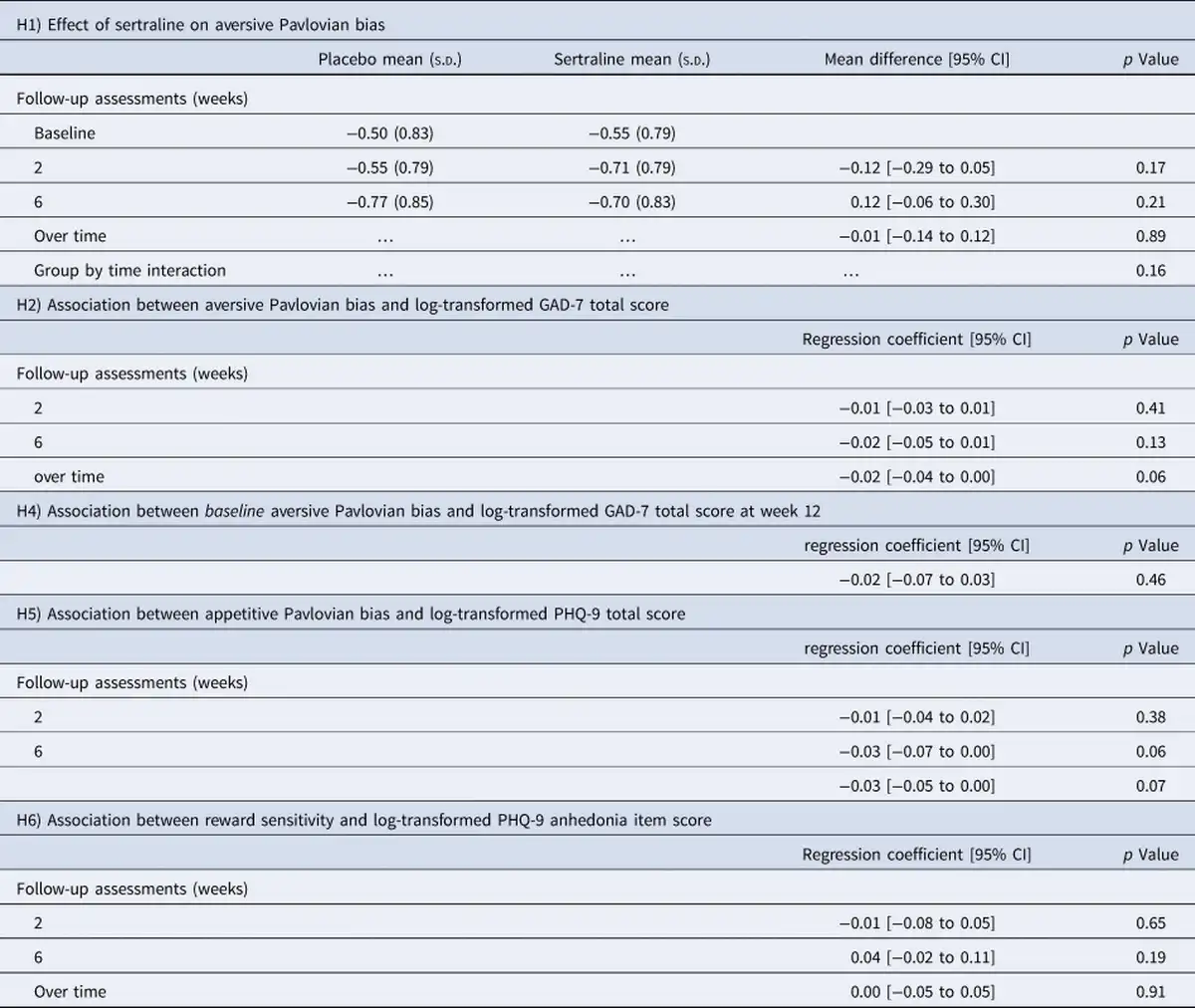Select the −0.03 [−0.07 to 0.00] cell

point(916,751)
